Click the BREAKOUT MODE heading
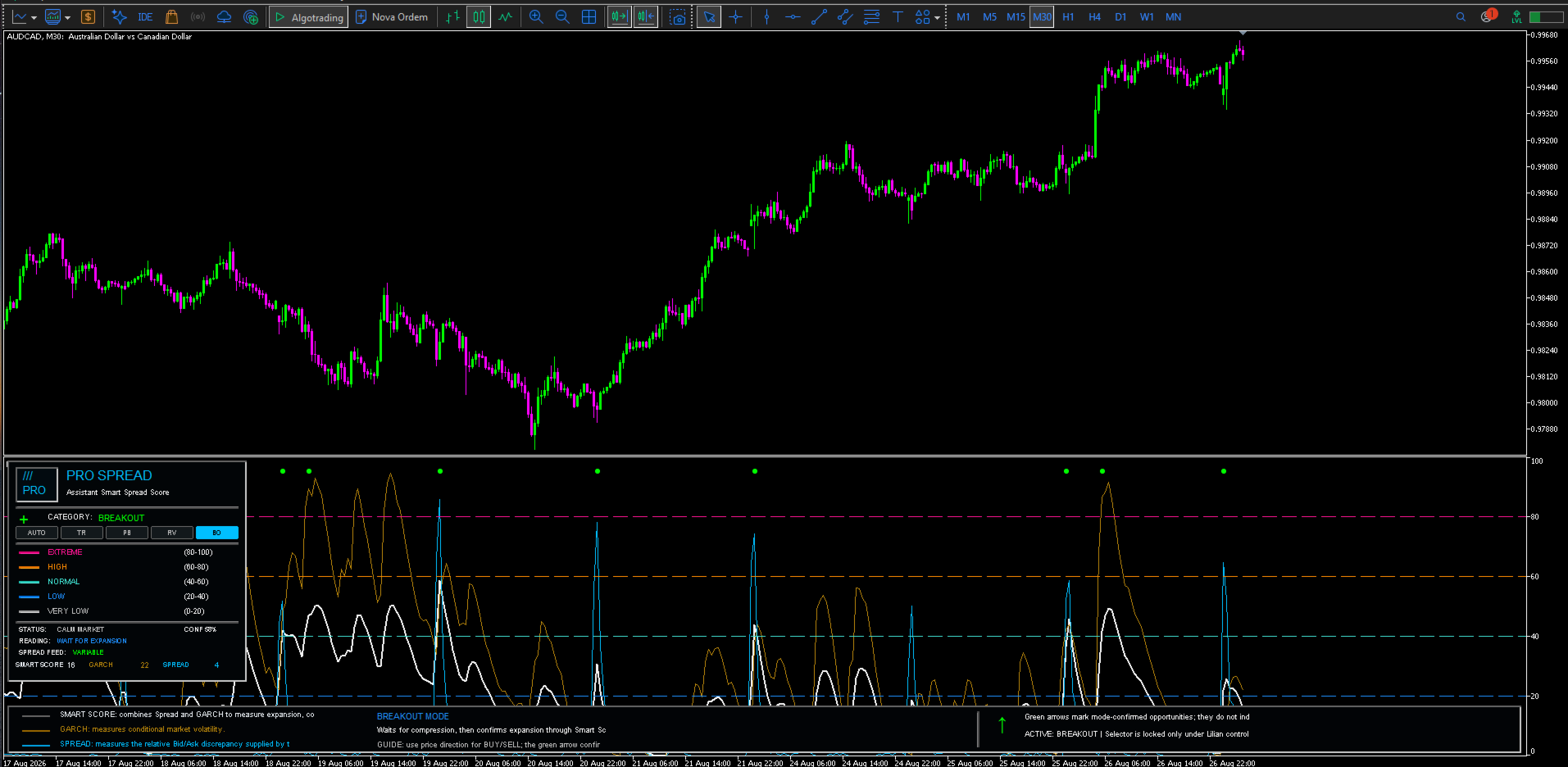Screen dimensions: 1568x767 click(413, 716)
